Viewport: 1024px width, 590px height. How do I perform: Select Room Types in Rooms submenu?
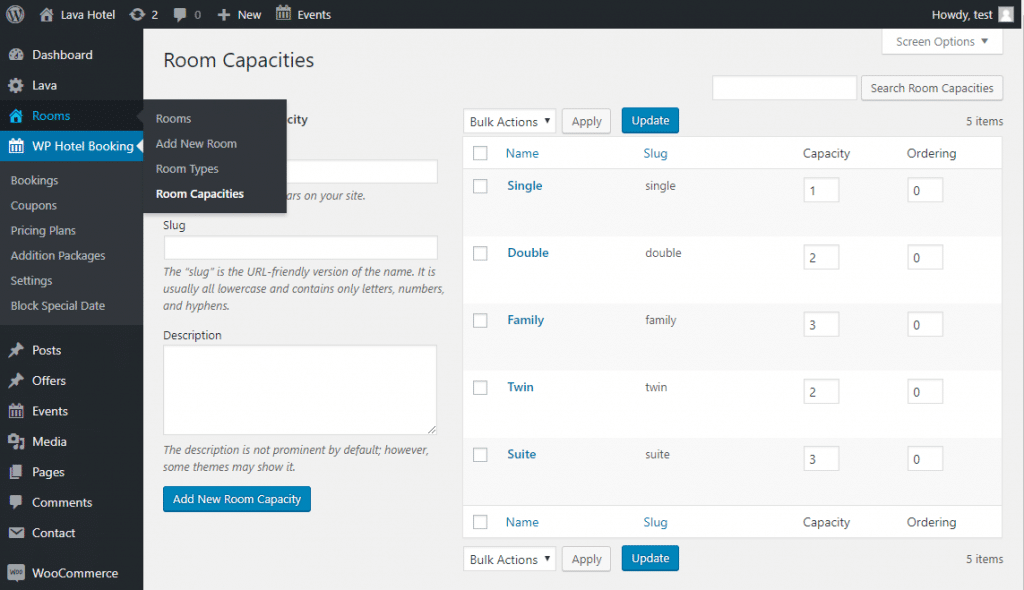coord(187,169)
